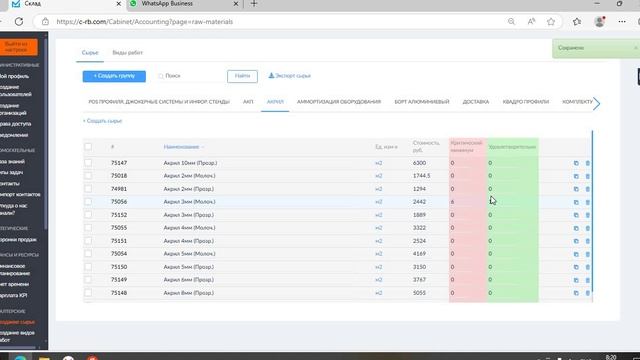
Task: Switch to the Виды работ tab
Action: click(127, 53)
